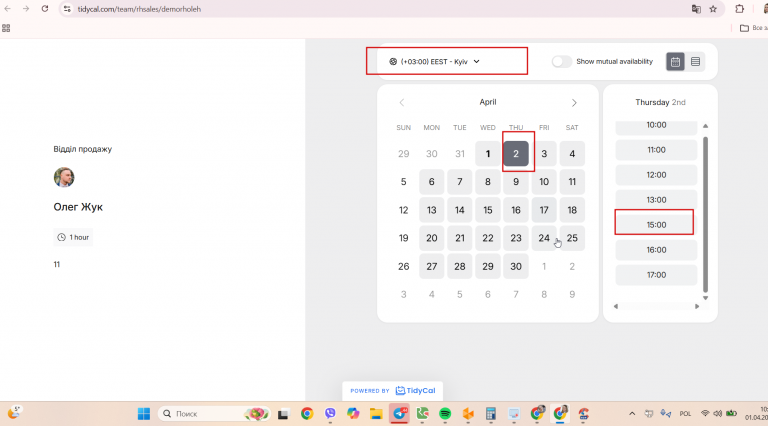Show hidden tray icons chevron

632,414
